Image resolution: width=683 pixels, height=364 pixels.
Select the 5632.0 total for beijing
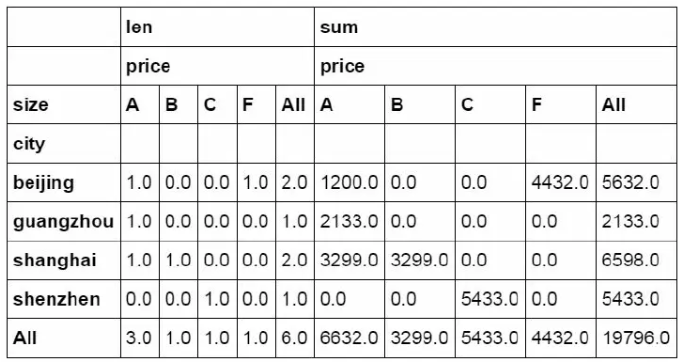636,182
